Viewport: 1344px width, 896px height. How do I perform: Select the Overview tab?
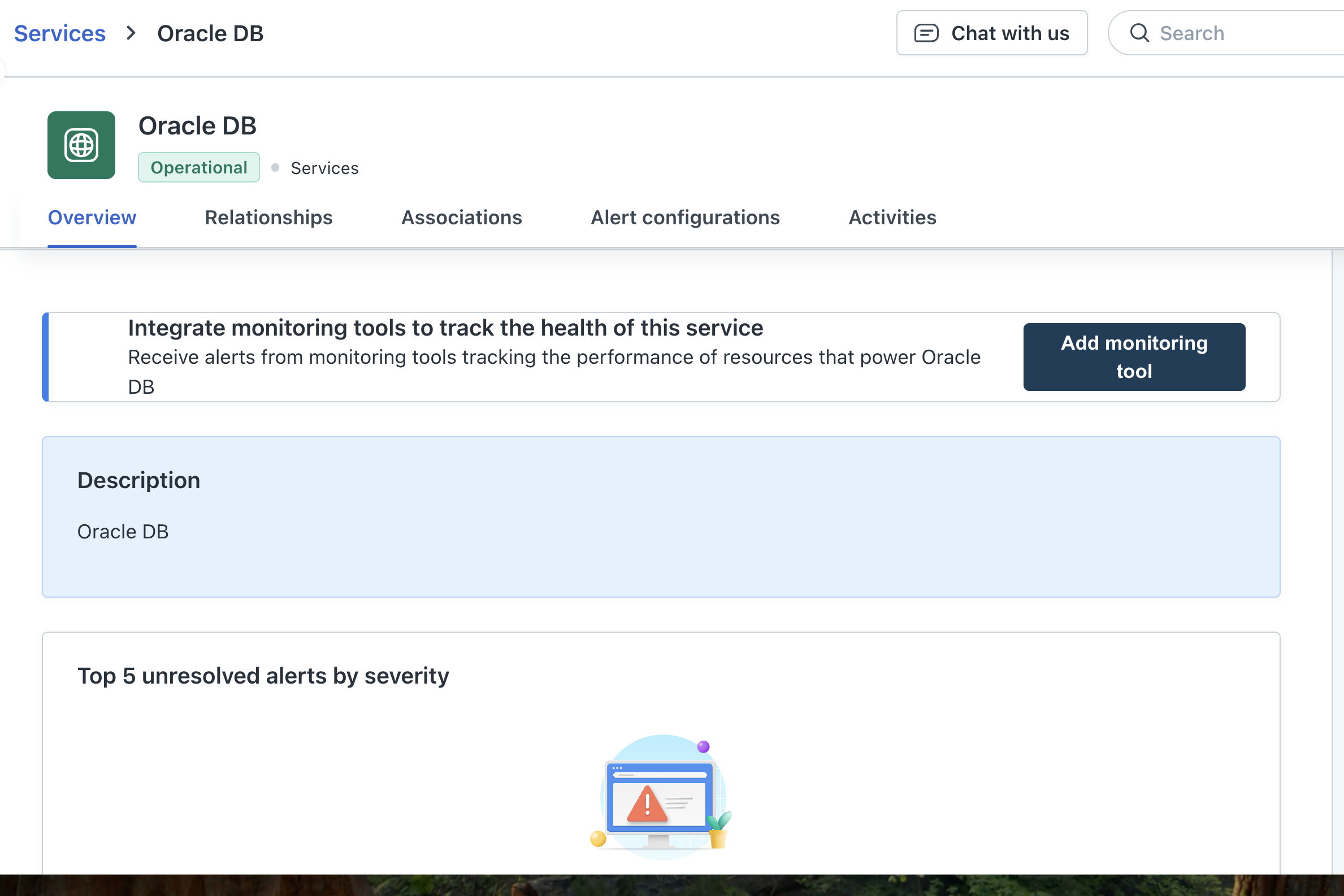(x=92, y=218)
